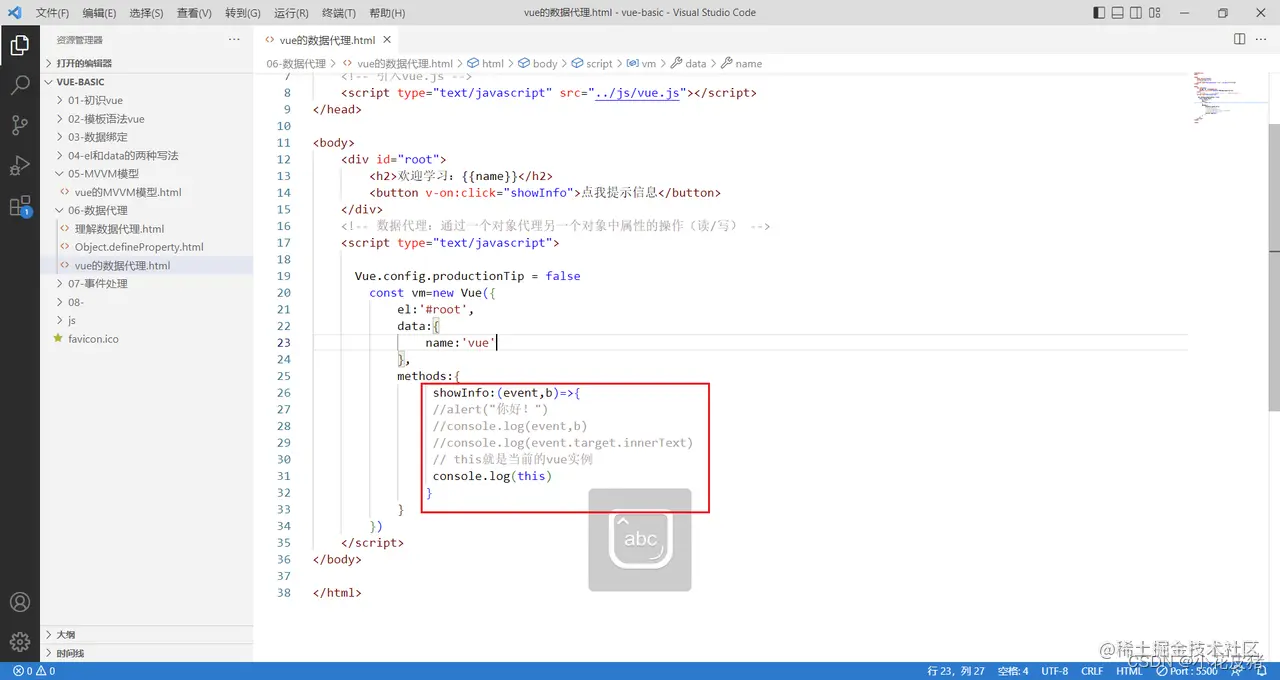Viewport: 1280px width, 680px height.
Task: Expand the 时间线 timeline section
Action: point(147,653)
